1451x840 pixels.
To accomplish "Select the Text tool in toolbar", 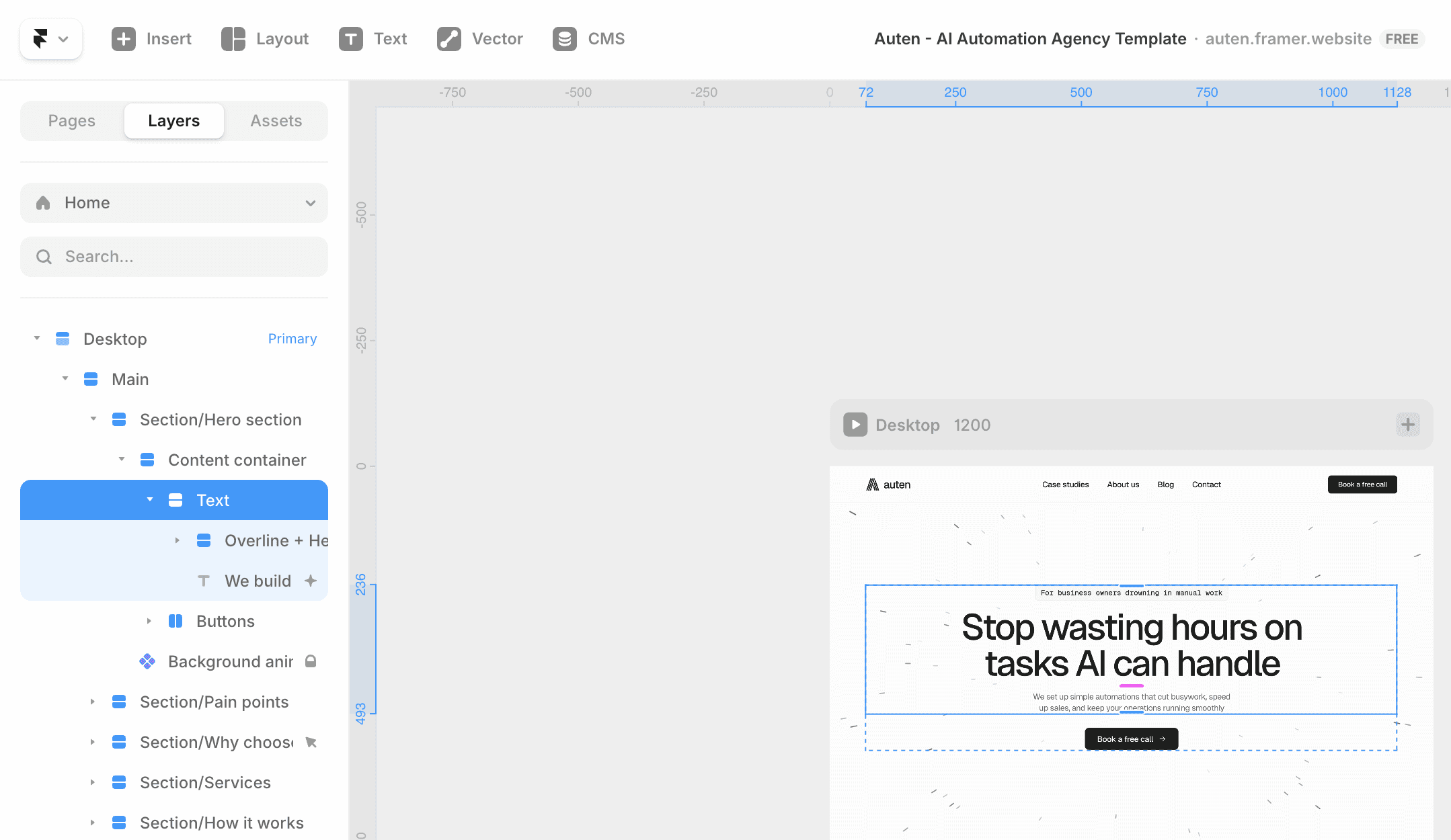I will pos(373,39).
